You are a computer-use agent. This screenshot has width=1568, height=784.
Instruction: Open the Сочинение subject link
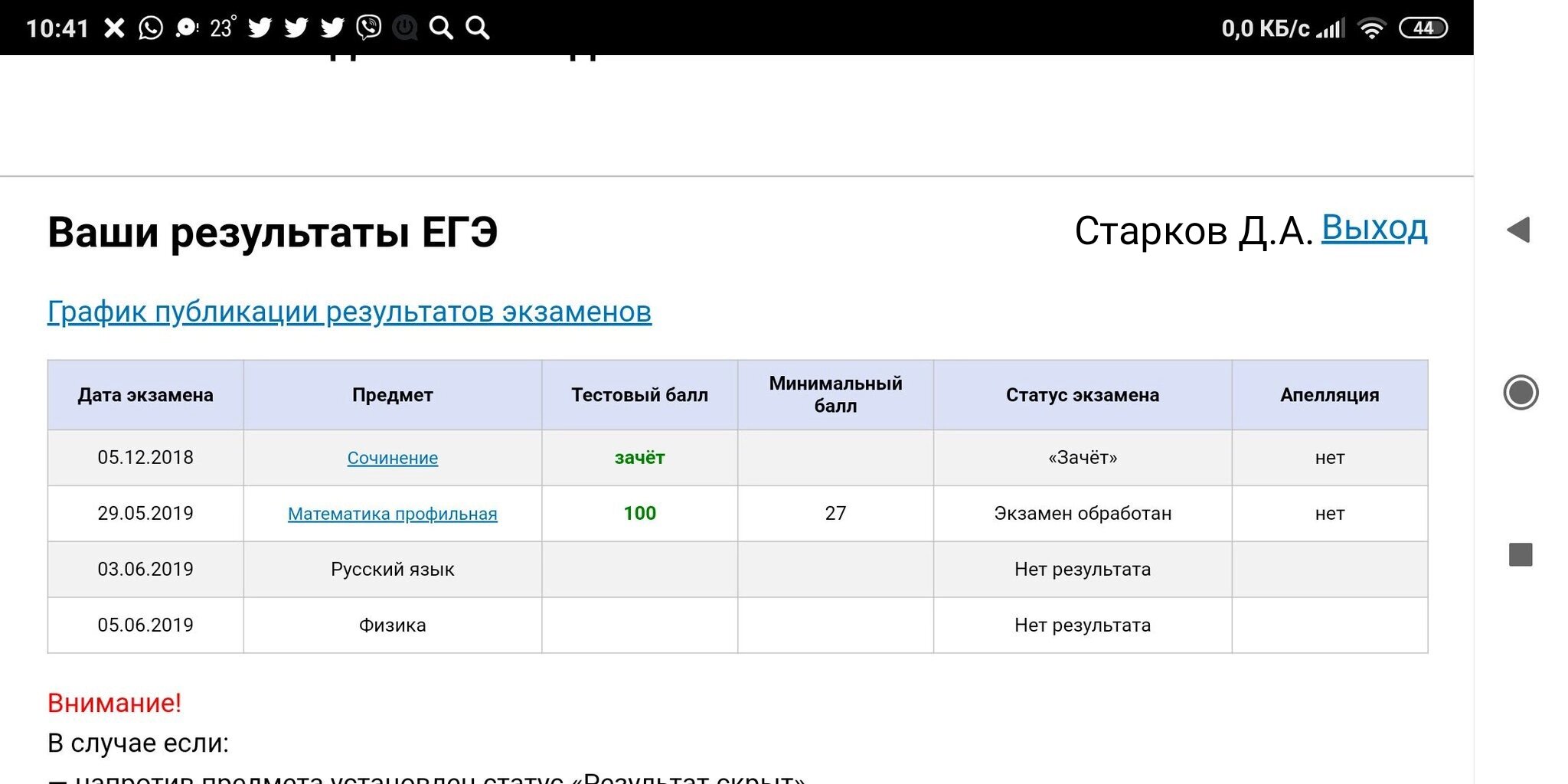pos(392,458)
